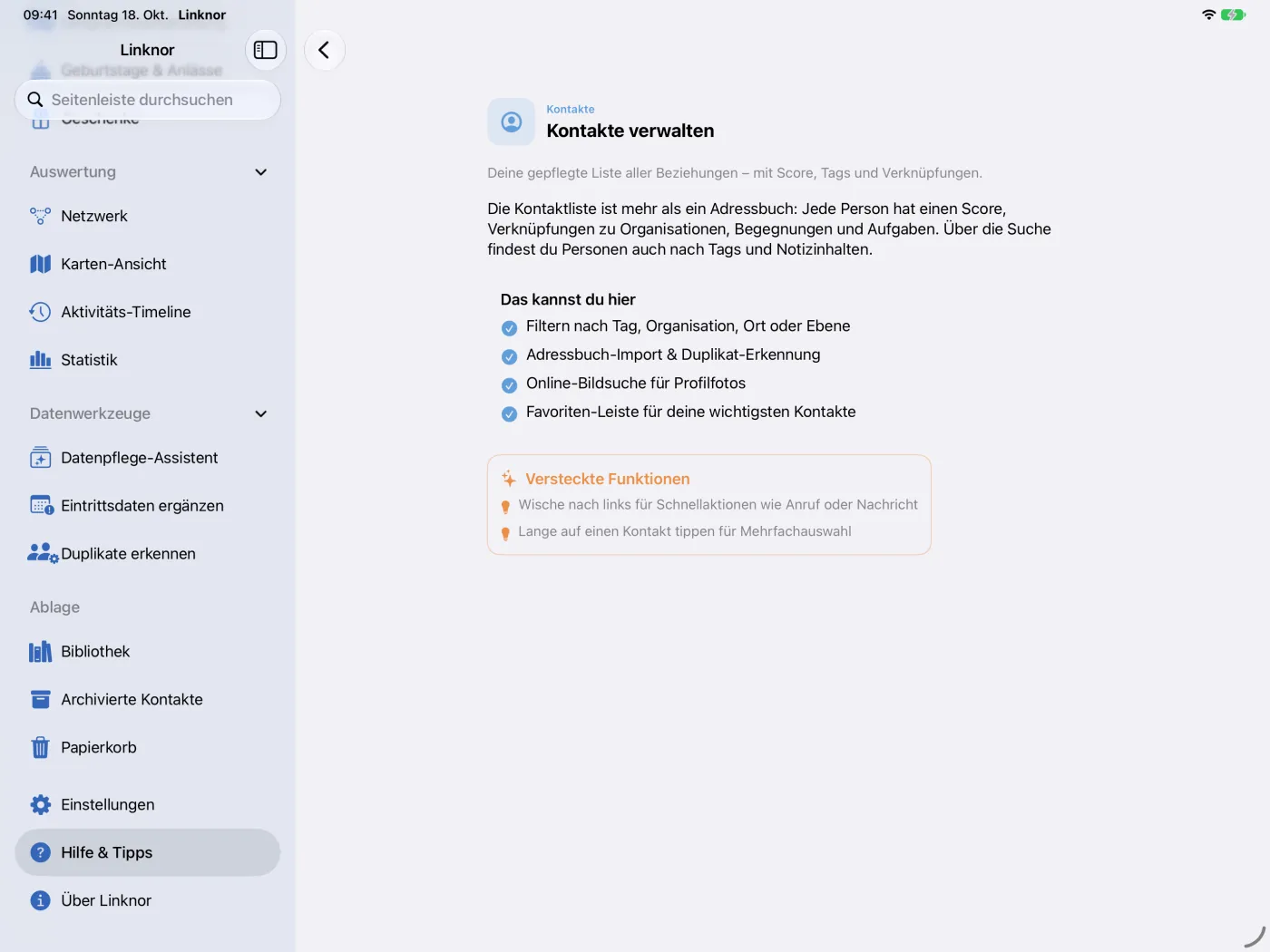Open Statistik from the sidebar
The height and width of the screenshot is (952, 1270).
148,360
